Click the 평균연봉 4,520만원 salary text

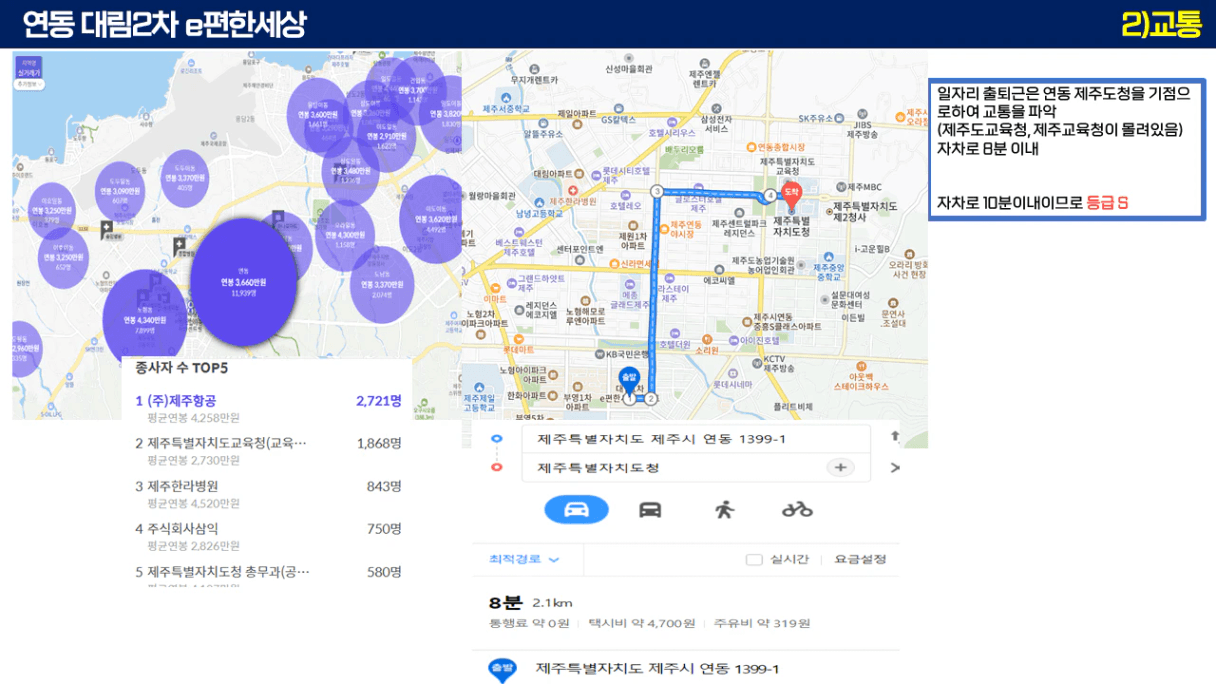[193, 503]
